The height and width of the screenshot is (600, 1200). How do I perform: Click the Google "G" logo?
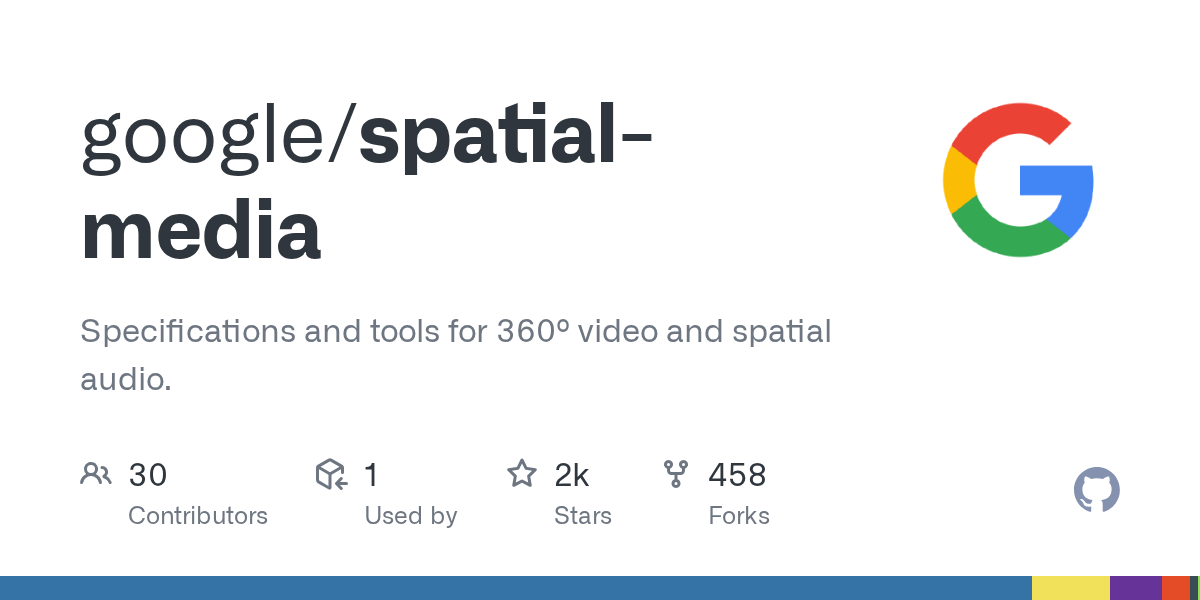(x=1018, y=180)
